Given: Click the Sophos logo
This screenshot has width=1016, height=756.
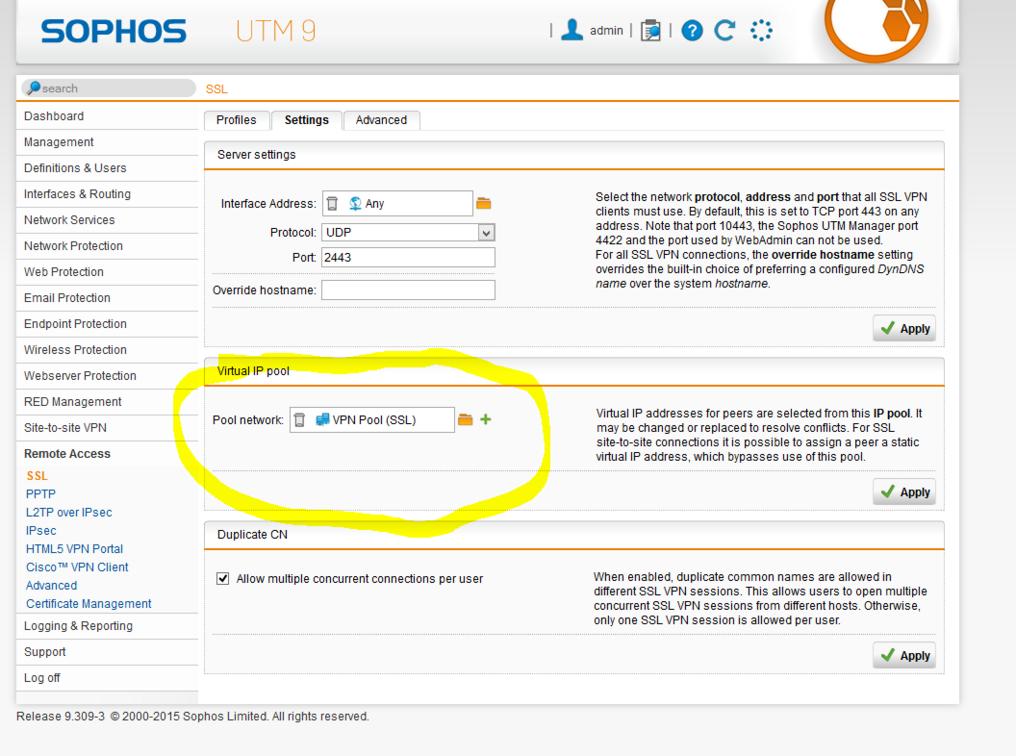Looking at the screenshot, I should click(113, 30).
